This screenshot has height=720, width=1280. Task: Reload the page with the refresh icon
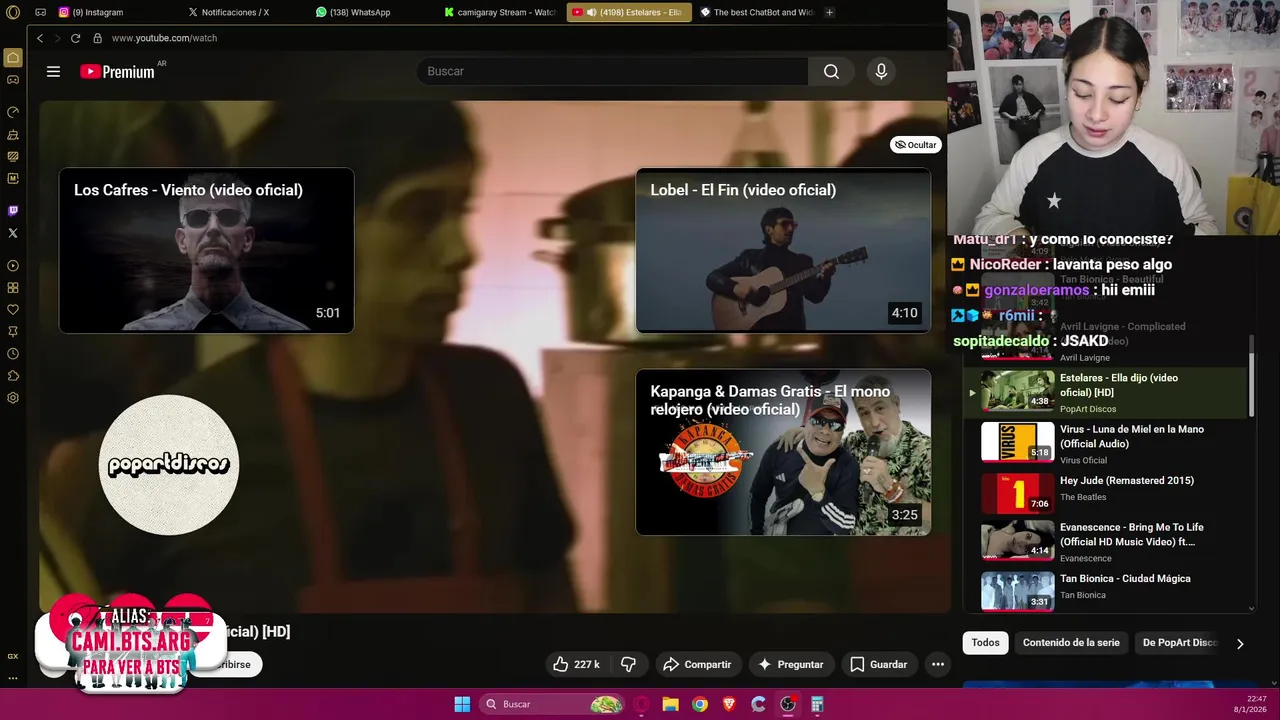point(75,38)
